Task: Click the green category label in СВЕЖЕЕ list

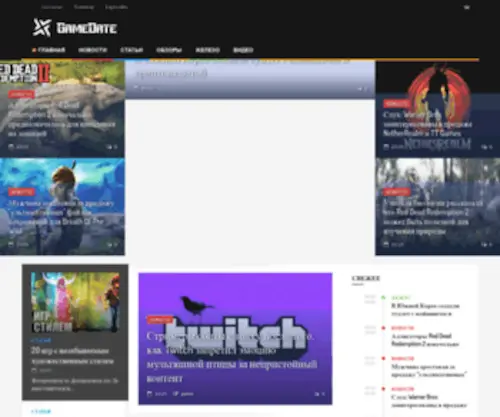Action: click(400, 297)
